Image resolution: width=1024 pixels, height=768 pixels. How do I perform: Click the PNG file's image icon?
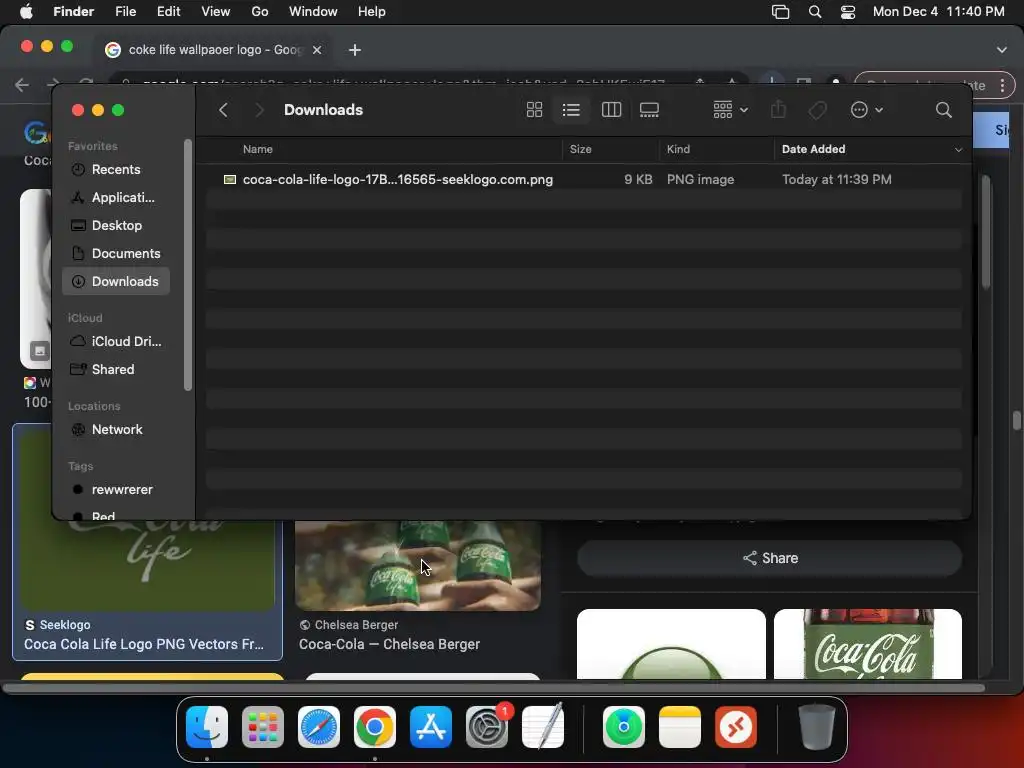click(230, 180)
